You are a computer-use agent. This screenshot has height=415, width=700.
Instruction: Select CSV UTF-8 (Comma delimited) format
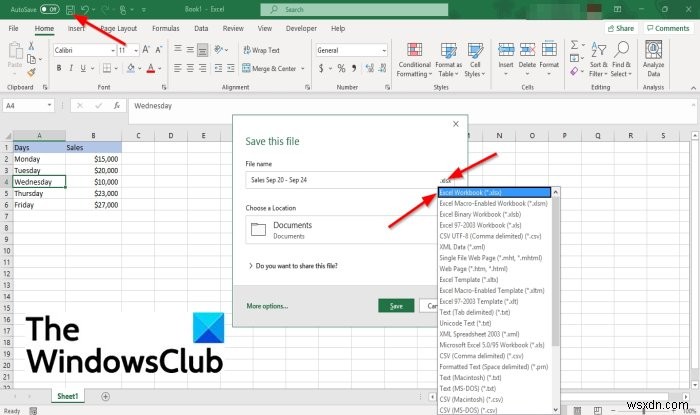[494, 236]
